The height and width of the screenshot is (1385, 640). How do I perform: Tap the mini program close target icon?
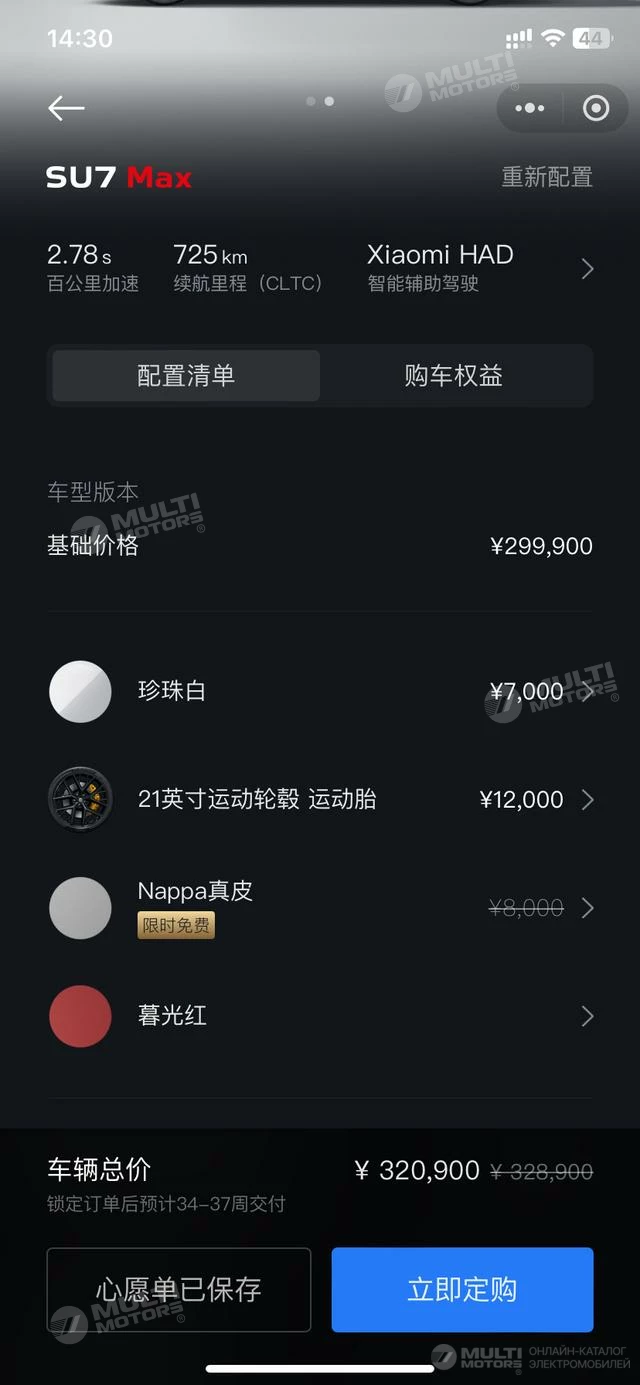tap(596, 108)
